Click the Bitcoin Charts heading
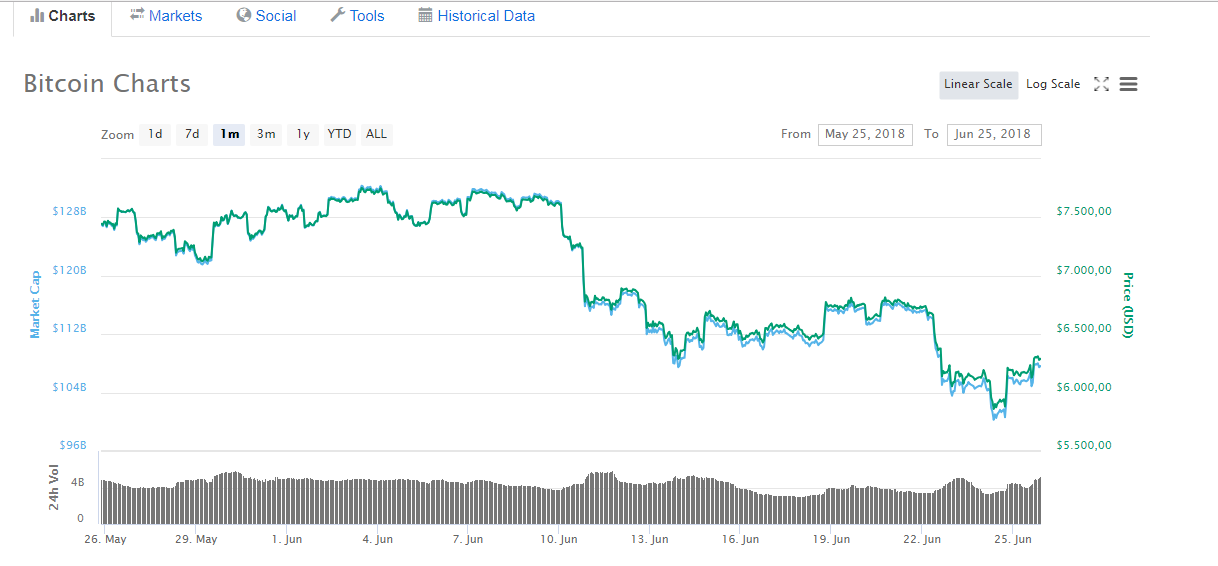The height and width of the screenshot is (566, 1218). click(x=107, y=83)
